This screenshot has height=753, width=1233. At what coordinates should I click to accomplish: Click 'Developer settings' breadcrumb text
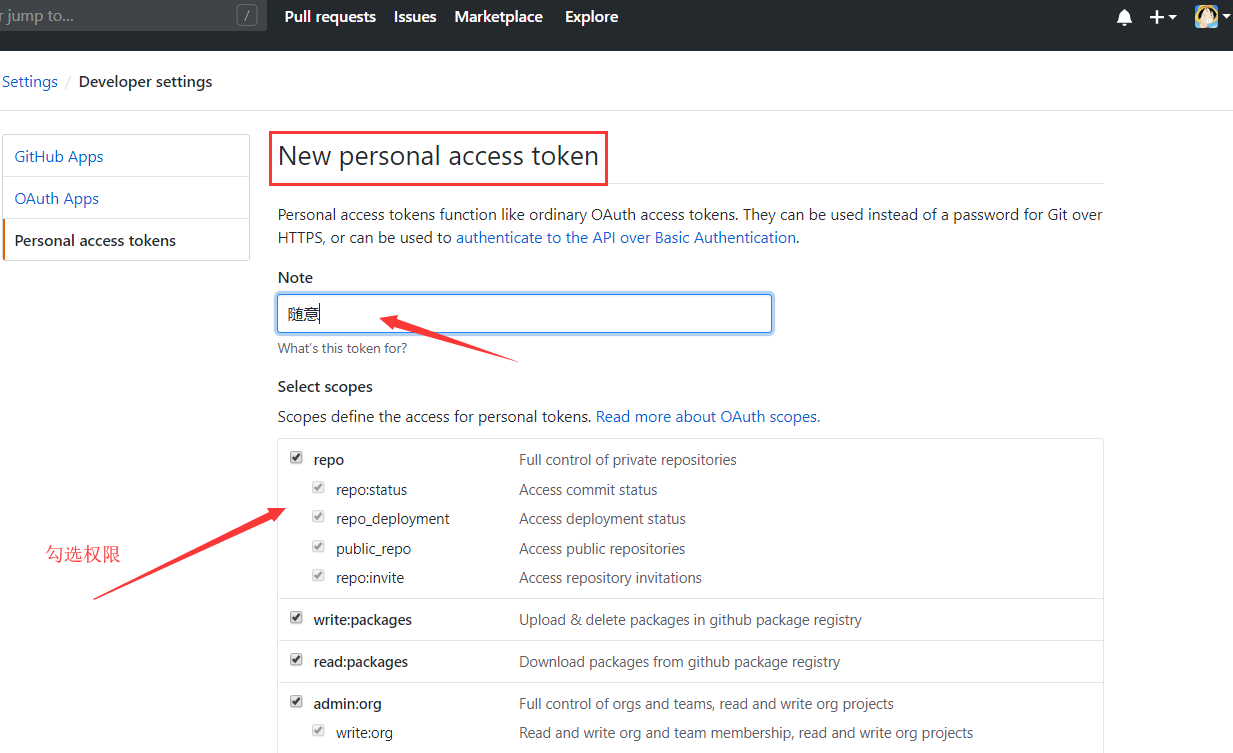(145, 82)
